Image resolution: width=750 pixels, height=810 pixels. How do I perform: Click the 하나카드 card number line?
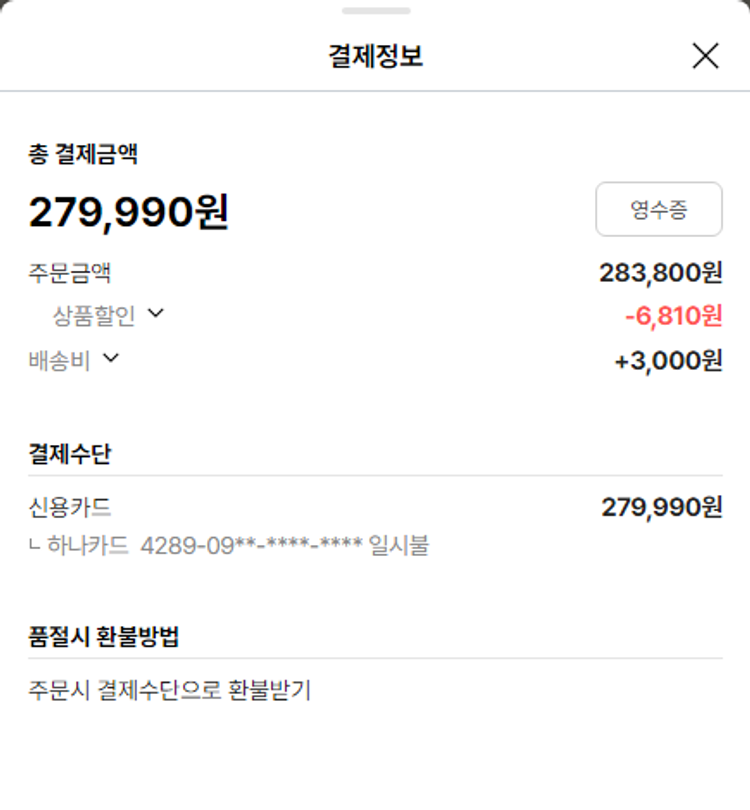tap(230, 546)
